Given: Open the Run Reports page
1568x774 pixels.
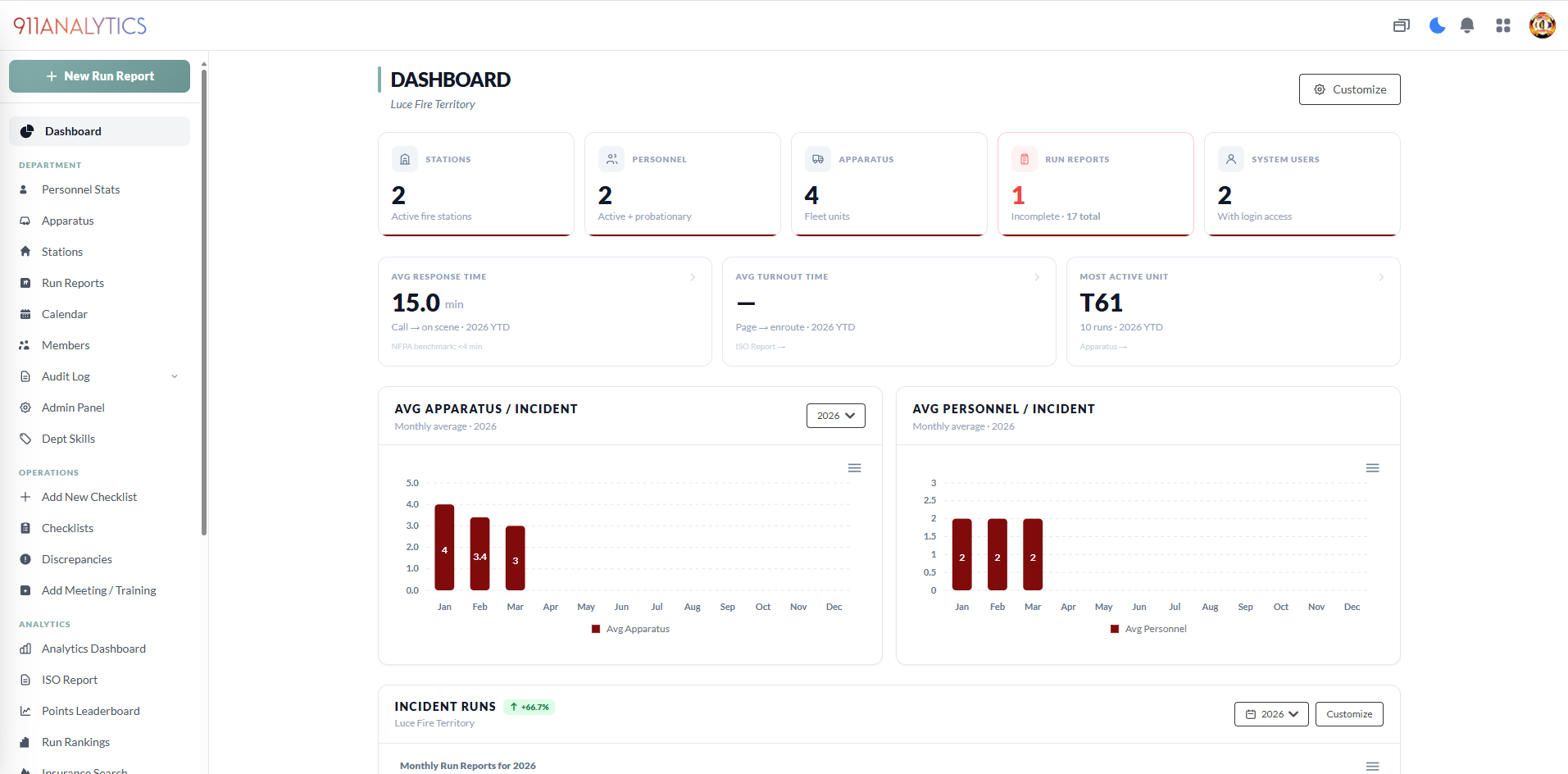Looking at the screenshot, I should (73, 283).
